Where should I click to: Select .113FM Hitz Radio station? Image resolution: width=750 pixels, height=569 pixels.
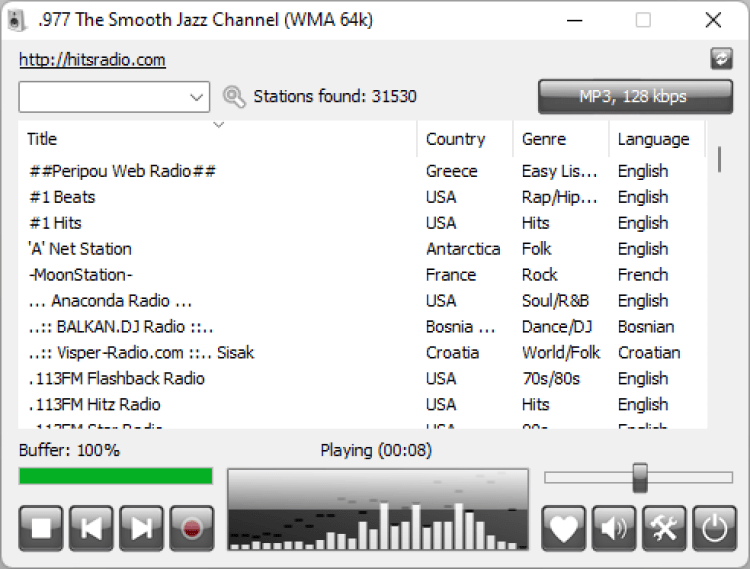tap(363, 405)
